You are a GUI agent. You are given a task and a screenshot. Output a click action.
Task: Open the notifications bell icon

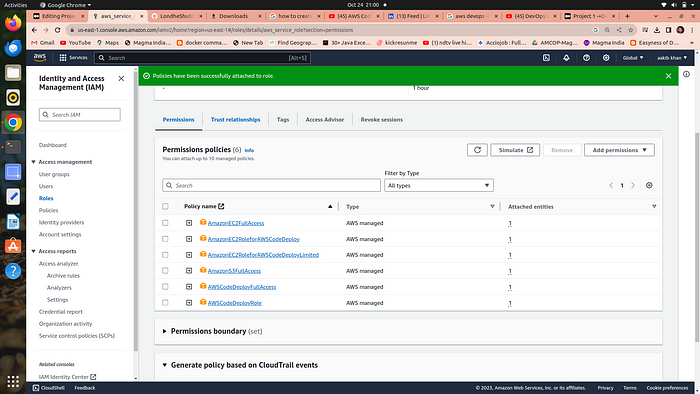point(566,58)
